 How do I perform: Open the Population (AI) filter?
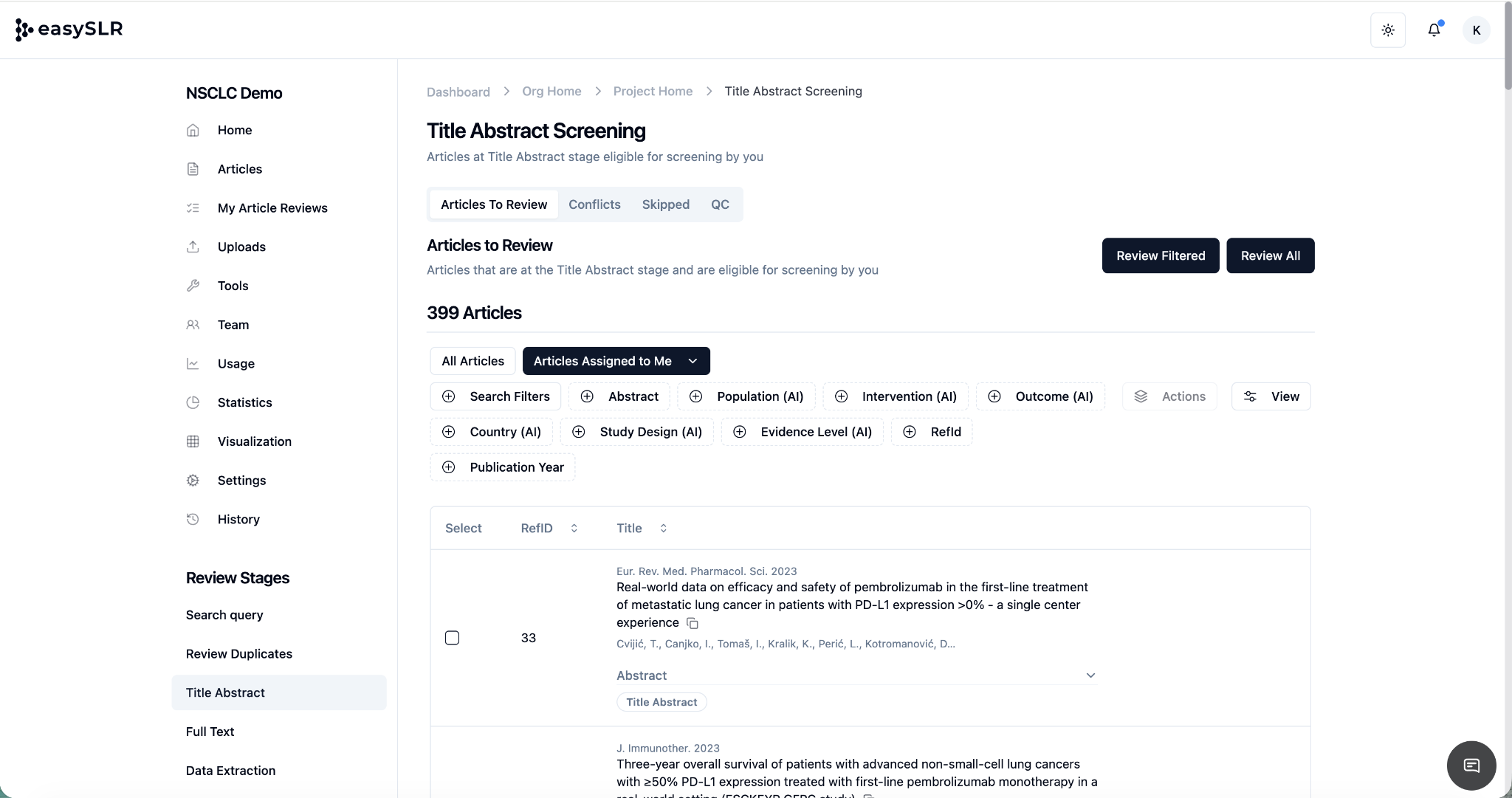click(746, 396)
